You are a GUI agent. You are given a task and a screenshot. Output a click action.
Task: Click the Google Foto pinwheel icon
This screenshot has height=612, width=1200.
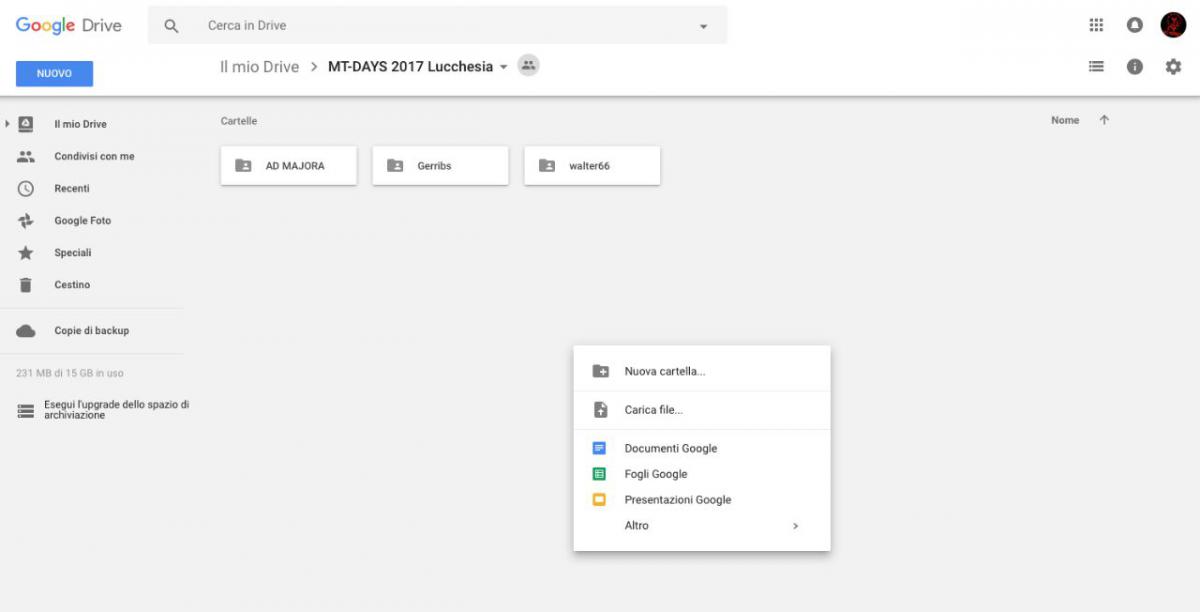[26, 220]
